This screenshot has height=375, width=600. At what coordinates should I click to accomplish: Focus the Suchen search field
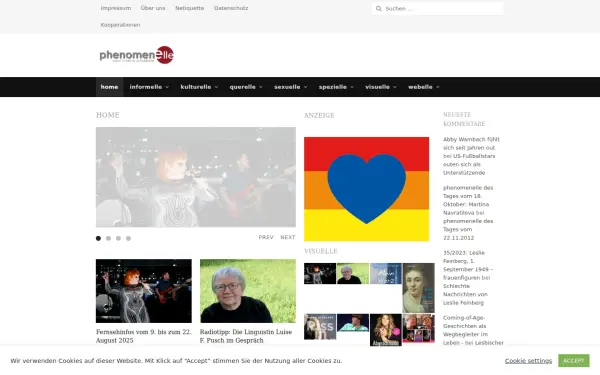pyautogui.click(x=437, y=8)
